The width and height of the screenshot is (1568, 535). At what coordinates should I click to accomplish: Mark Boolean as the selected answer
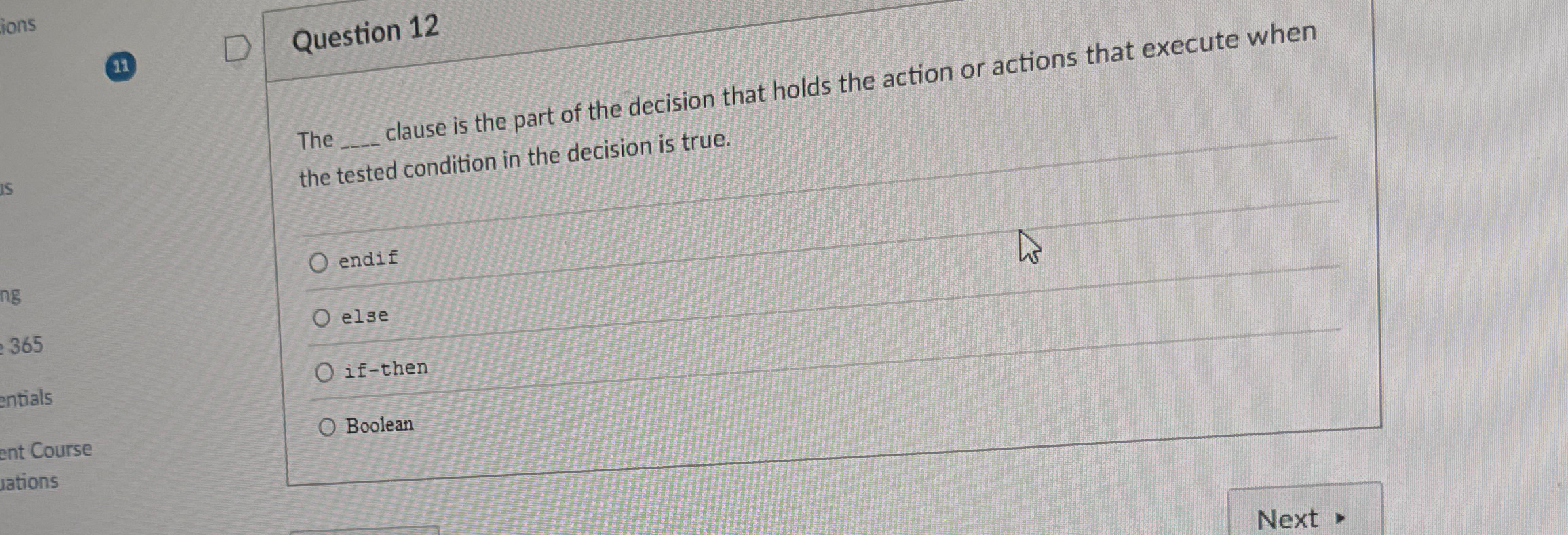[328, 427]
